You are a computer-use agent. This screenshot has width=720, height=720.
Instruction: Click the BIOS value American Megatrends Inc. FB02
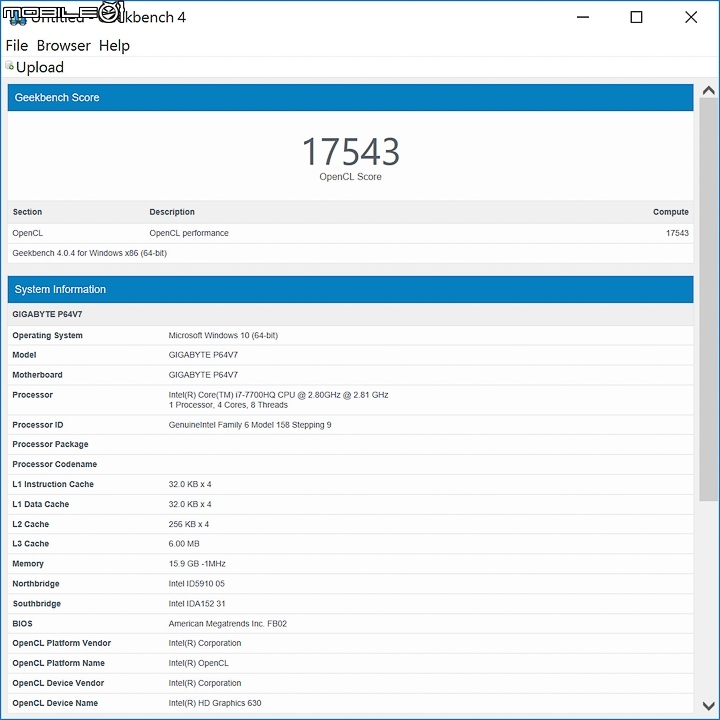tap(227, 624)
